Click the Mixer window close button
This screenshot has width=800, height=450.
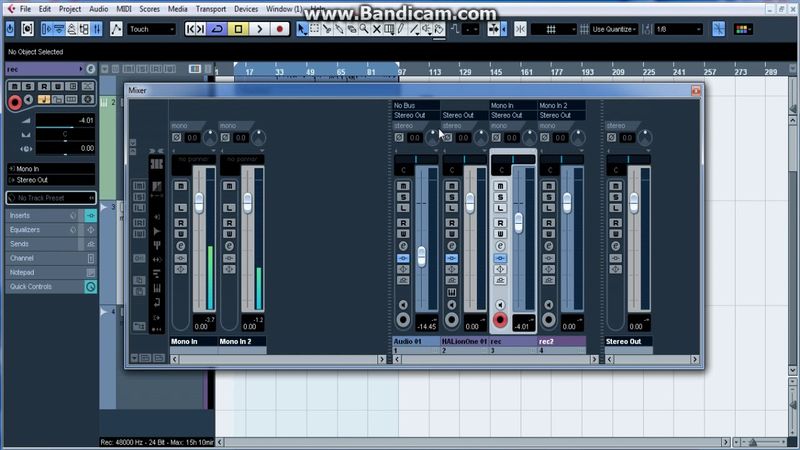[696, 90]
